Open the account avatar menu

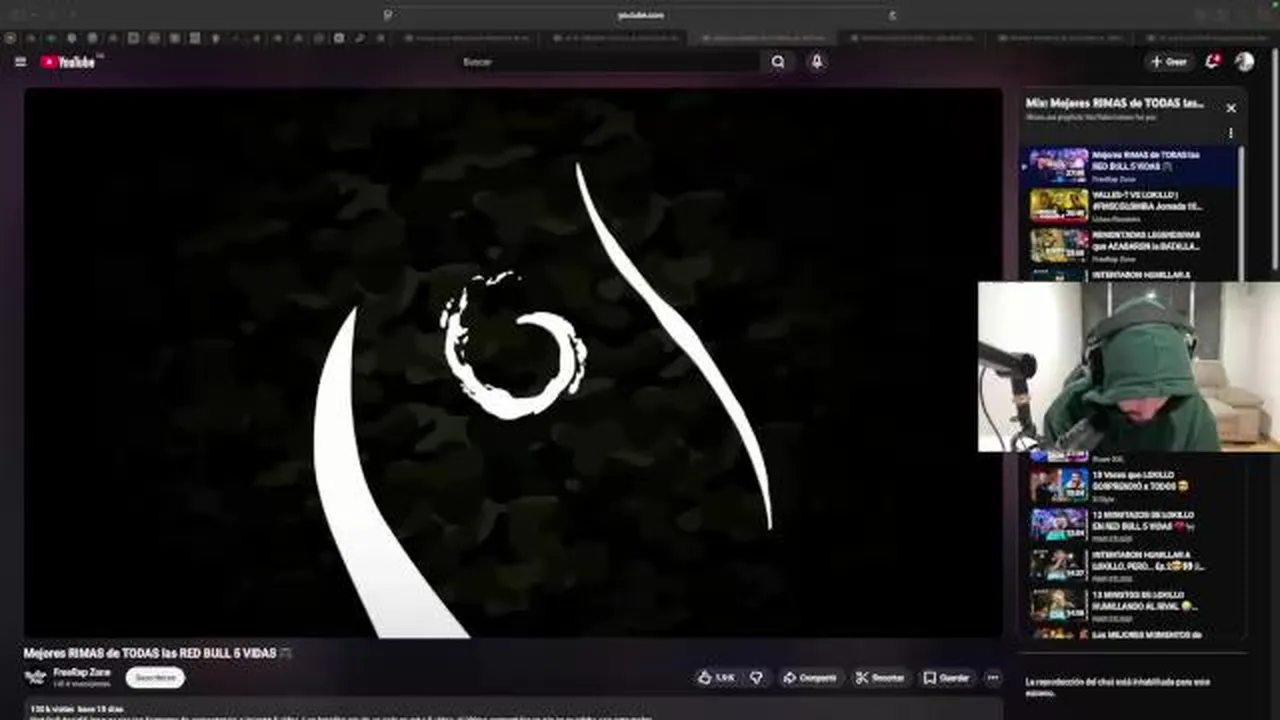coord(1244,62)
